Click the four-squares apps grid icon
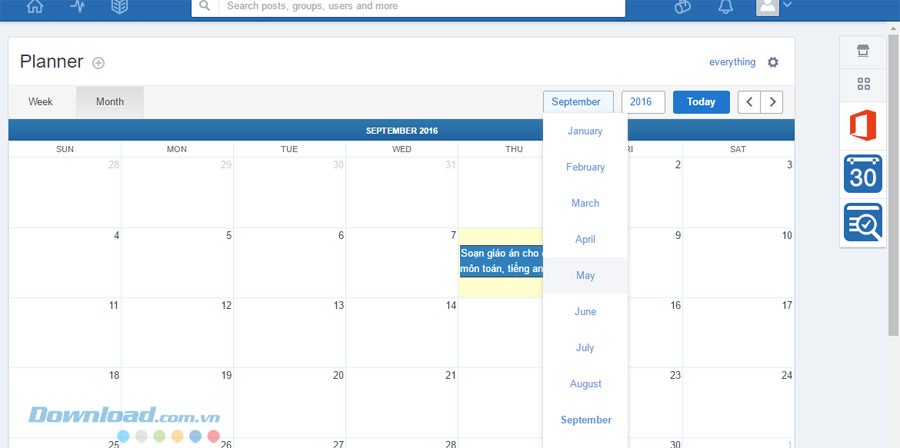Viewport: 900px width, 448px height. 863,84
